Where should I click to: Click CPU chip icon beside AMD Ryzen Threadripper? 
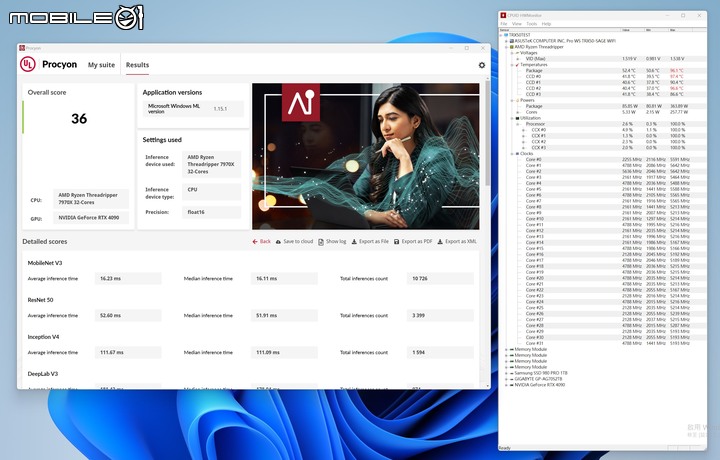512,47
